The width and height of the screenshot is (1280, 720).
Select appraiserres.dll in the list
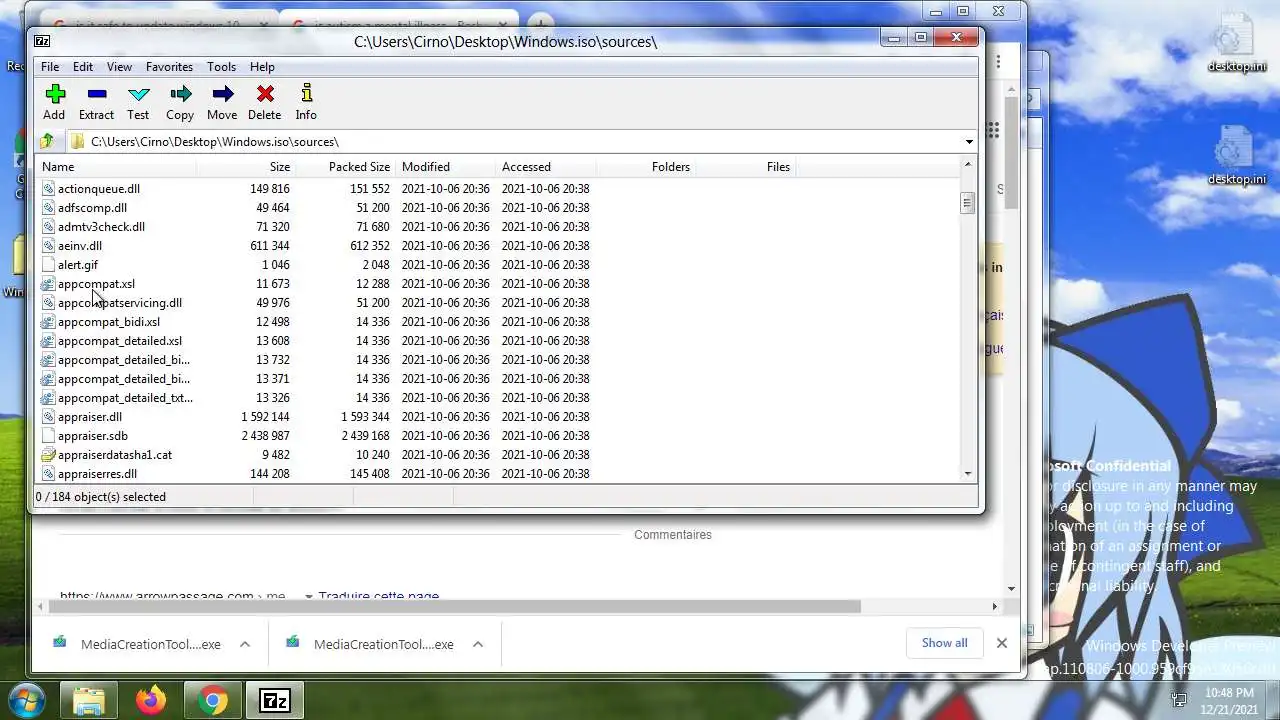97,474
